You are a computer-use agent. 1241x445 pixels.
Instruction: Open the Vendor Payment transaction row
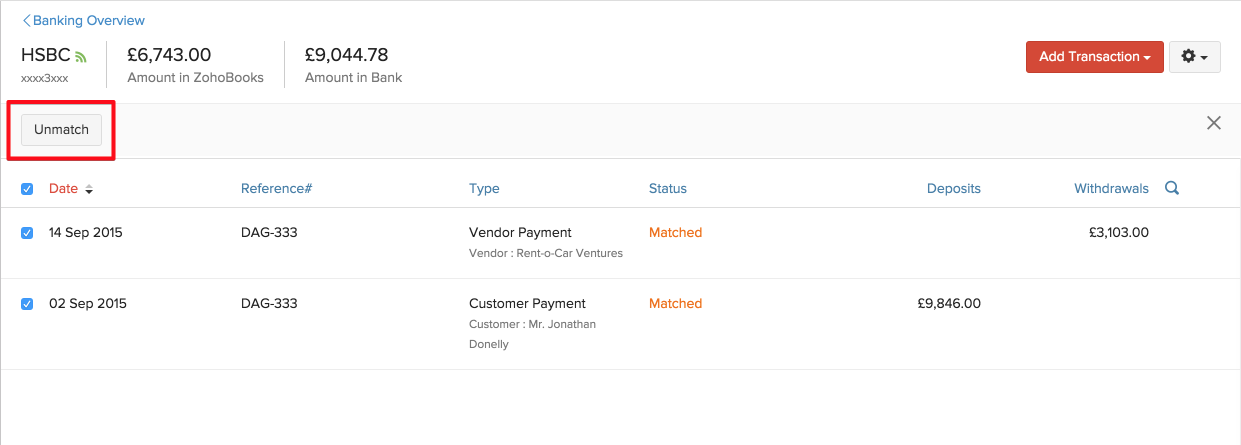pyautogui.click(x=519, y=233)
